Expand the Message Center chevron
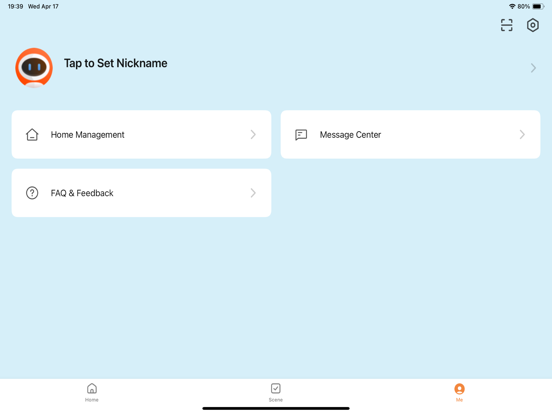 (522, 134)
